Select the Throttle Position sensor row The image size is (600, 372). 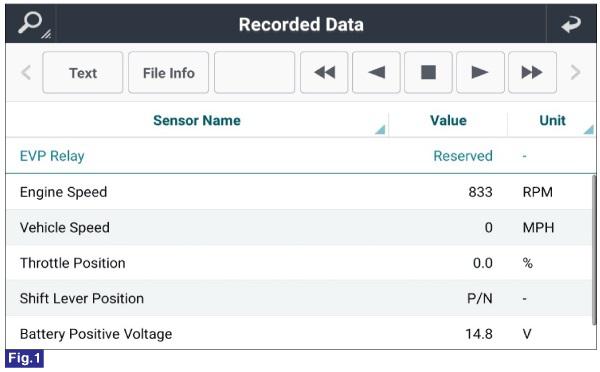pos(299,263)
